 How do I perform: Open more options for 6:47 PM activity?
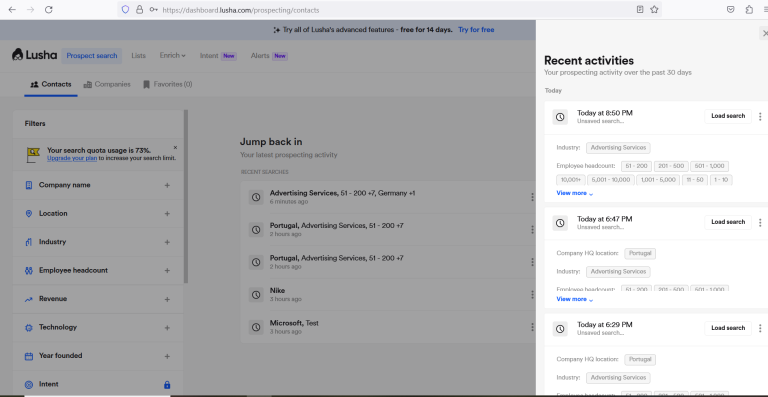(x=760, y=222)
